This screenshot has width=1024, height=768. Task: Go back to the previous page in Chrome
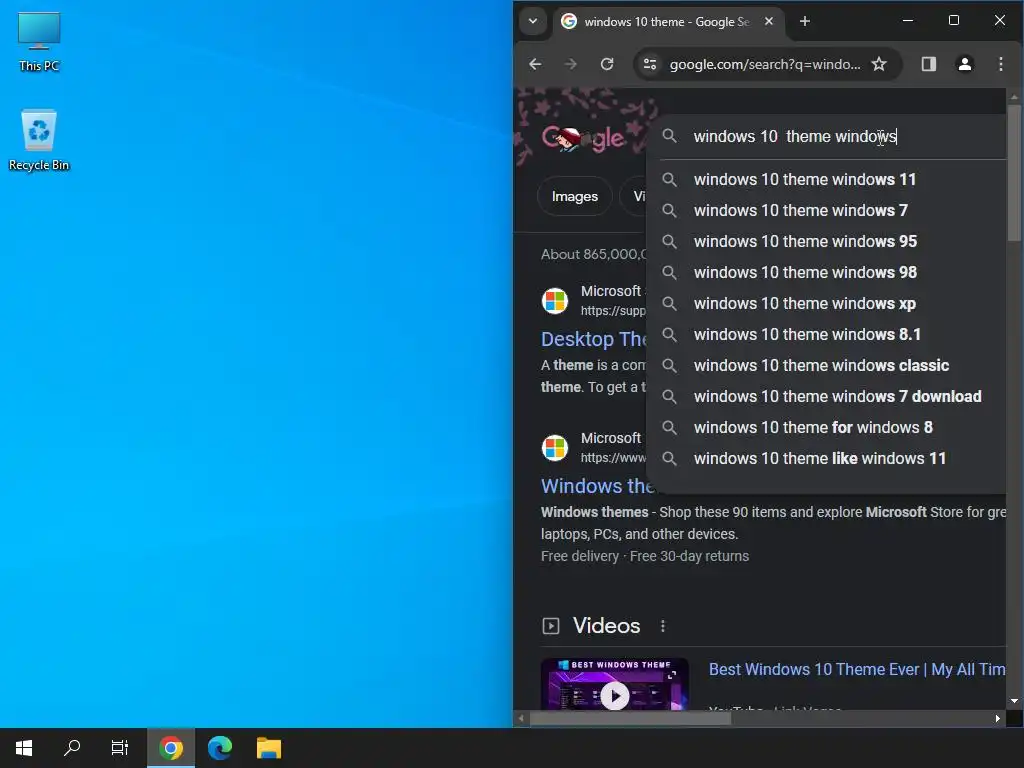point(535,64)
